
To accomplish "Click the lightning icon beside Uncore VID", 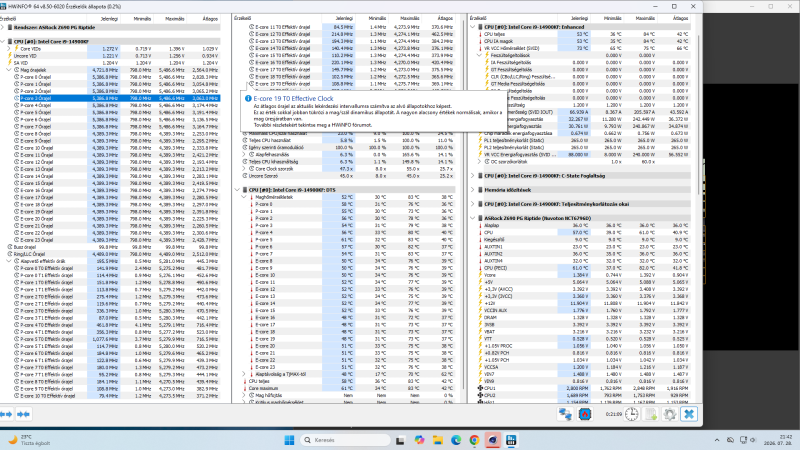I will coord(10,56).
